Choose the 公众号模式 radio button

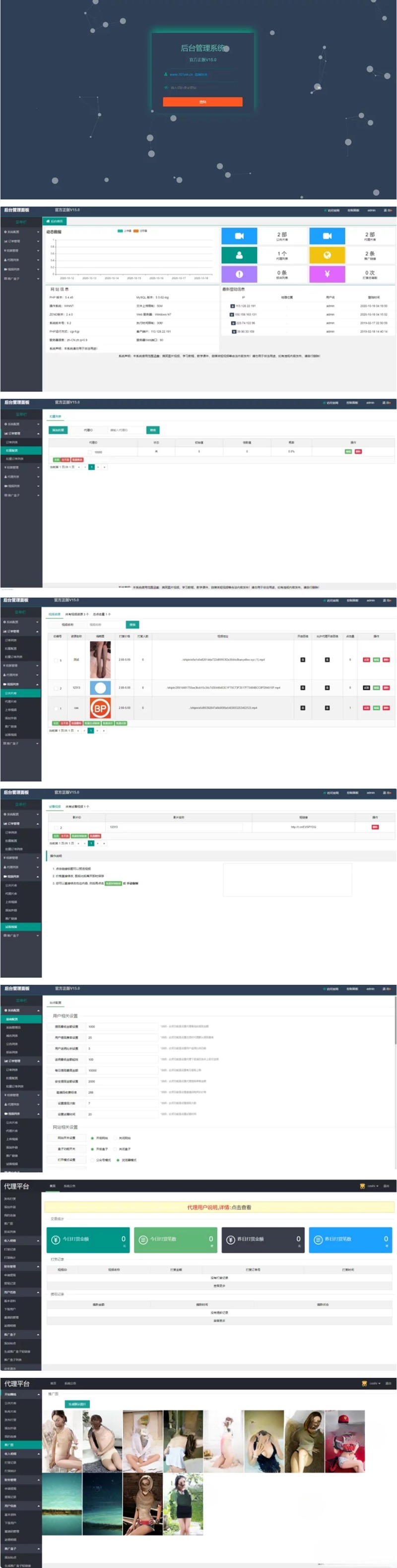click(93, 1160)
